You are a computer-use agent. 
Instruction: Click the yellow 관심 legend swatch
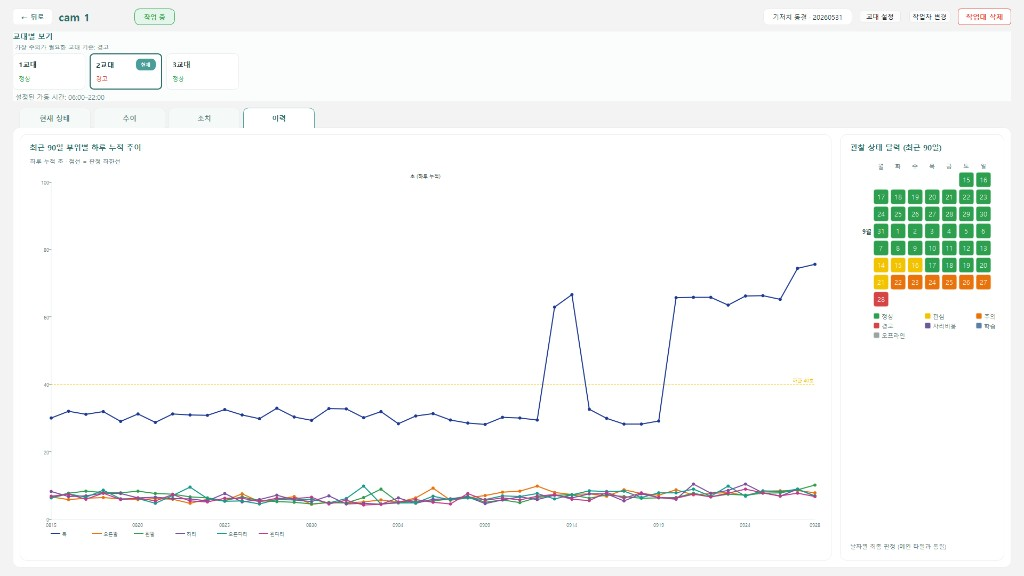(x=927, y=316)
